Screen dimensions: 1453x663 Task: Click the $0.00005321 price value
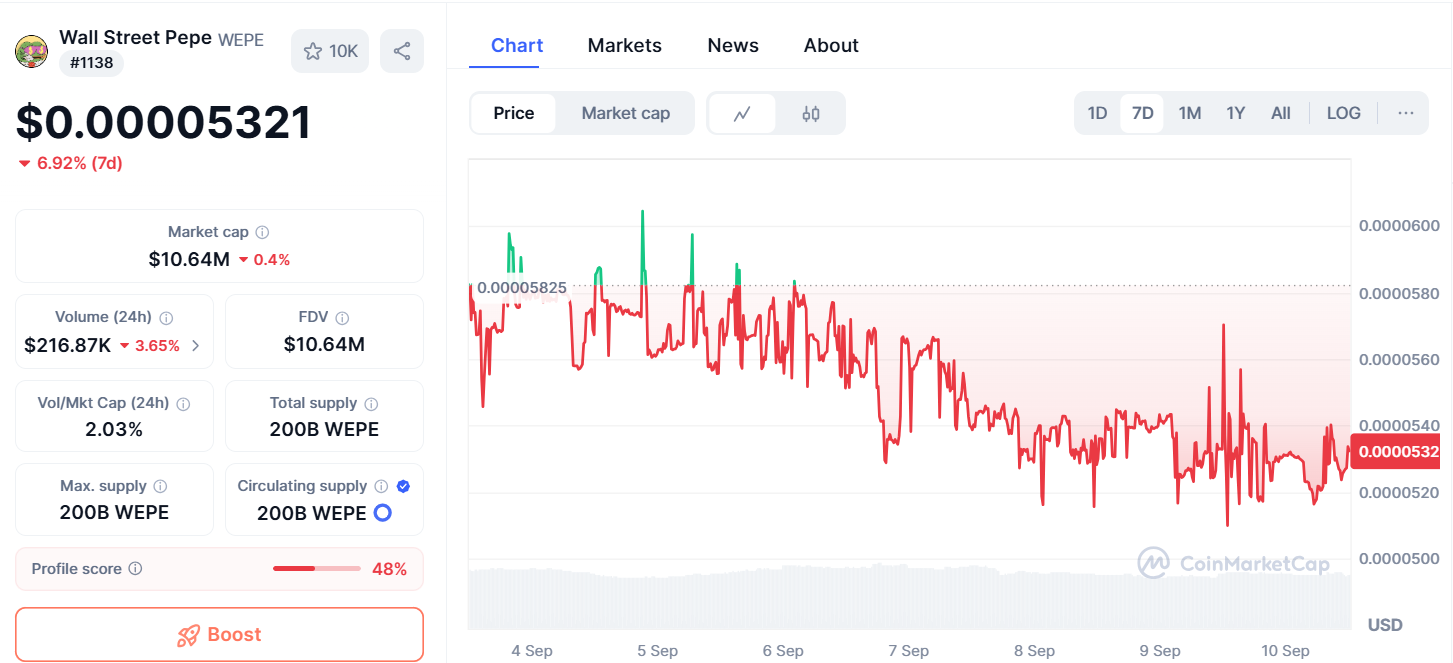pyautogui.click(x=163, y=122)
